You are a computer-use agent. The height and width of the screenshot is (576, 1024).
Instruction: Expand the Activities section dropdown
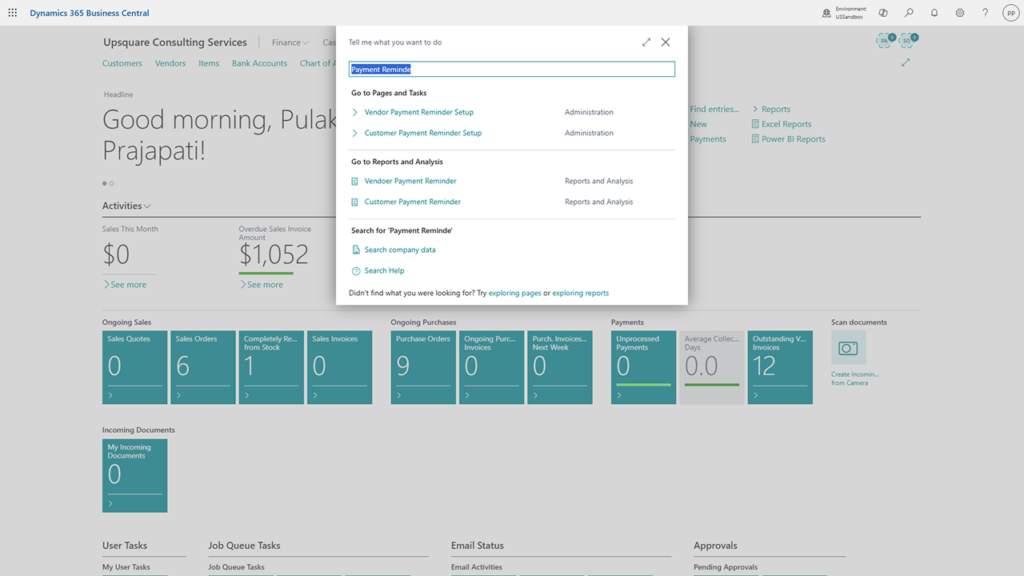pos(127,206)
